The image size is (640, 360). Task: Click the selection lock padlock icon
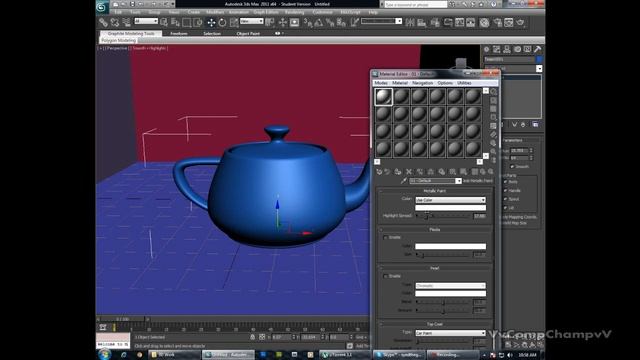point(253,337)
